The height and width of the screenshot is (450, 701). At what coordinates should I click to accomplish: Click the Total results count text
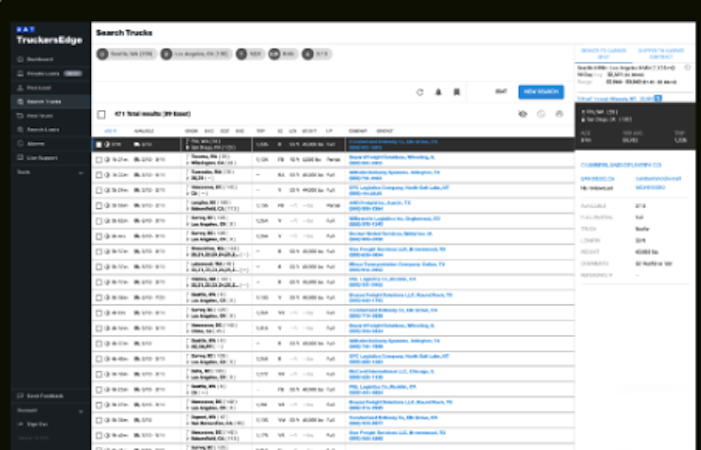pyautogui.click(x=152, y=114)
